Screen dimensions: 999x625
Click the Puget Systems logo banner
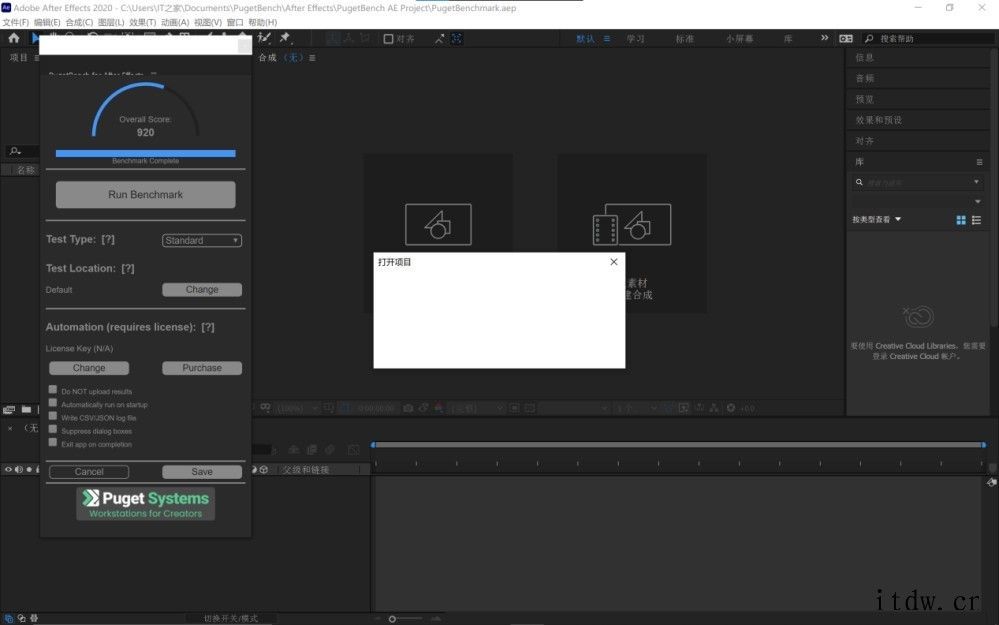pos(145,504)
